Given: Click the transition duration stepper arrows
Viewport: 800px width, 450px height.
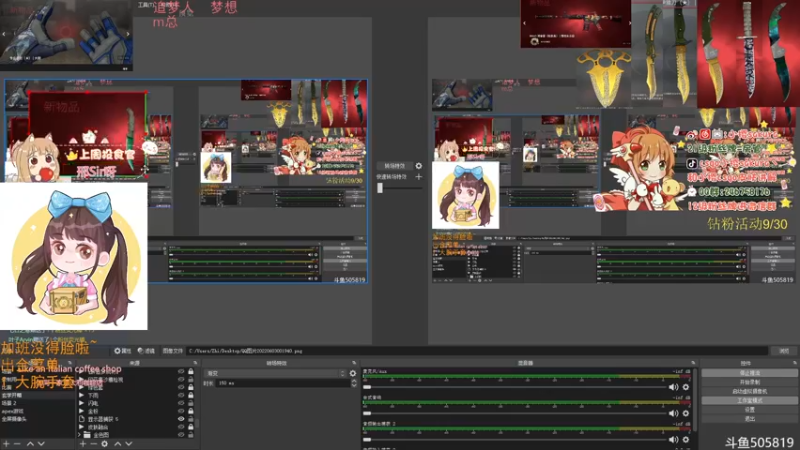Looking at the screenshot, I should point(354,383).
